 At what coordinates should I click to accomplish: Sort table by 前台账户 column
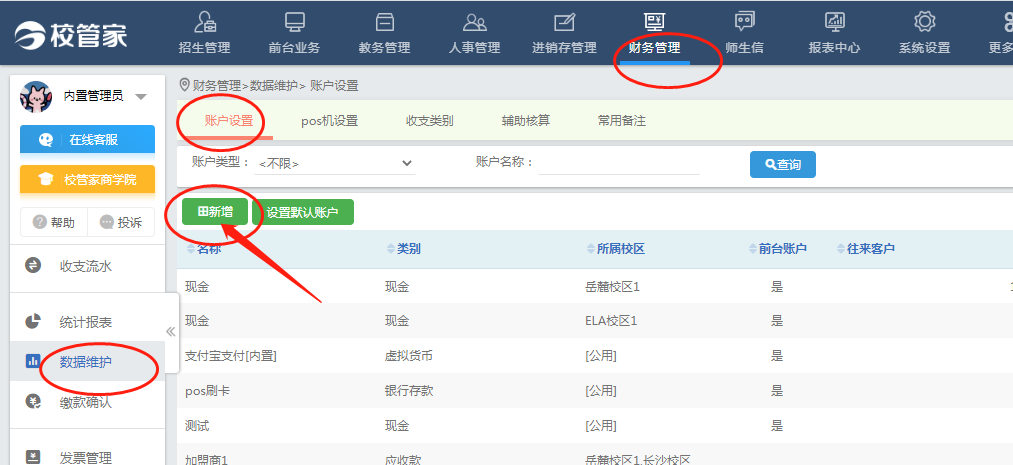coord(778,249)
